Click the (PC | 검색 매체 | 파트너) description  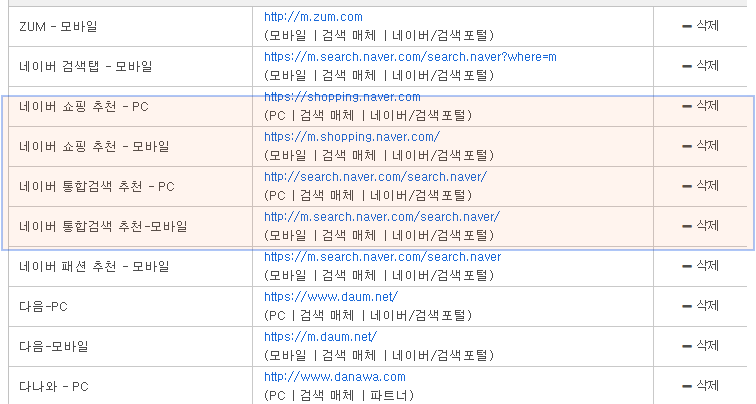coord(339,396)
